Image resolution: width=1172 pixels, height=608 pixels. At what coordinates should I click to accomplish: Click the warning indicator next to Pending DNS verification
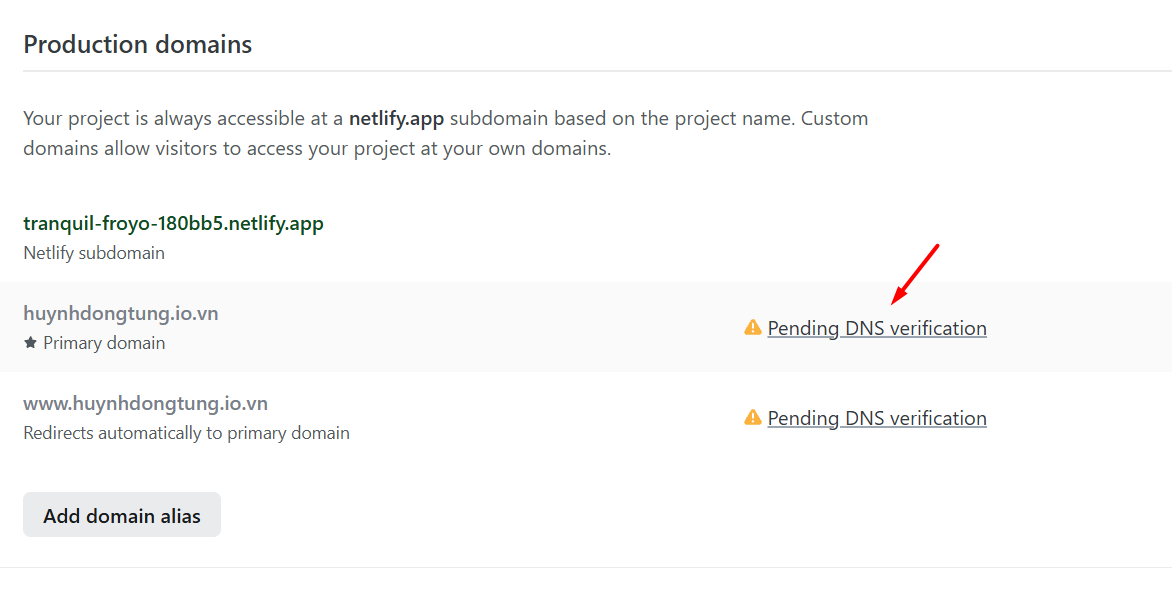(752, 327)
